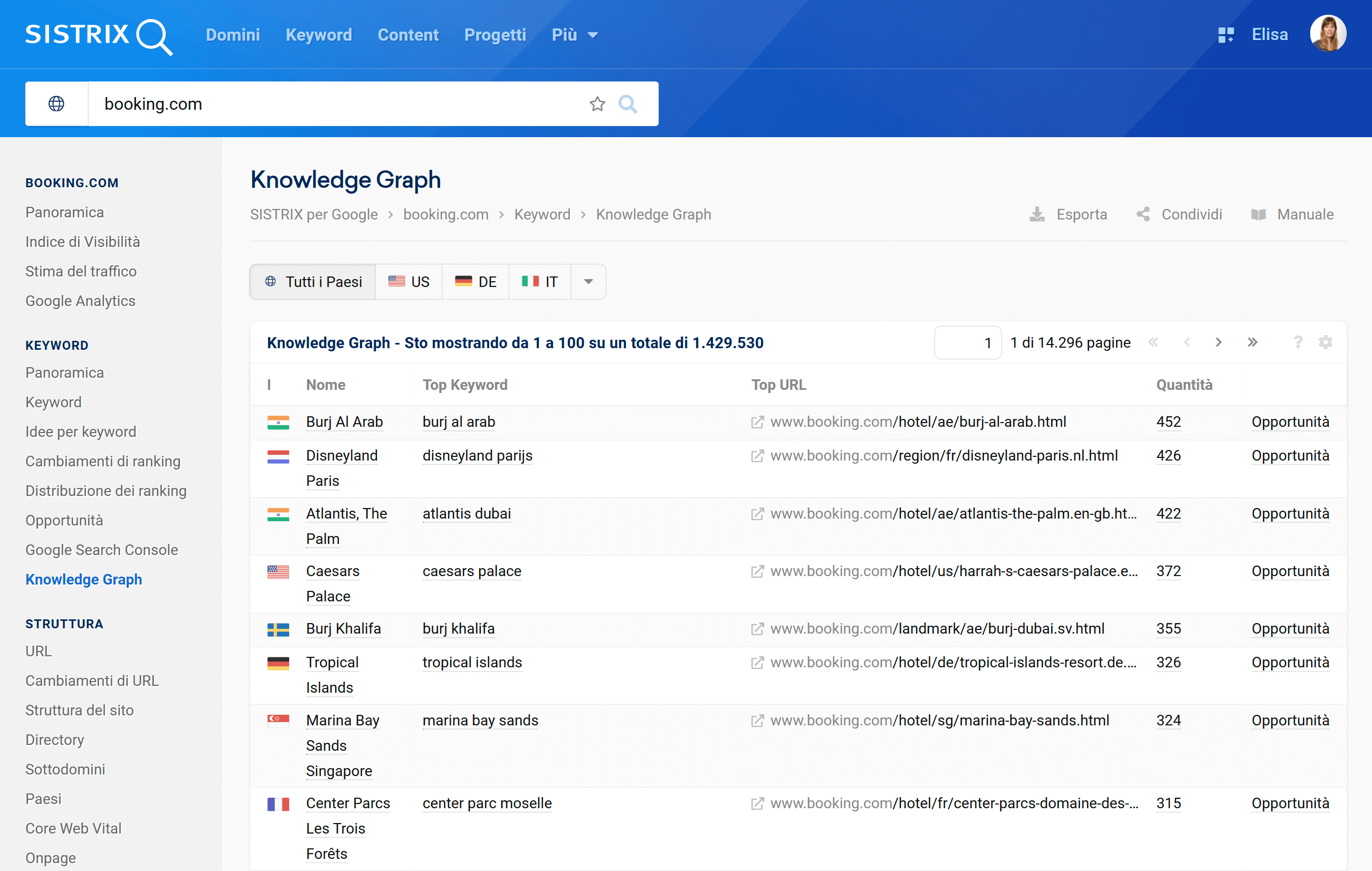Open the Manuale book link
Image resolution: width=1372 pixels, height=871 pixels.
tap(1292, 214)
